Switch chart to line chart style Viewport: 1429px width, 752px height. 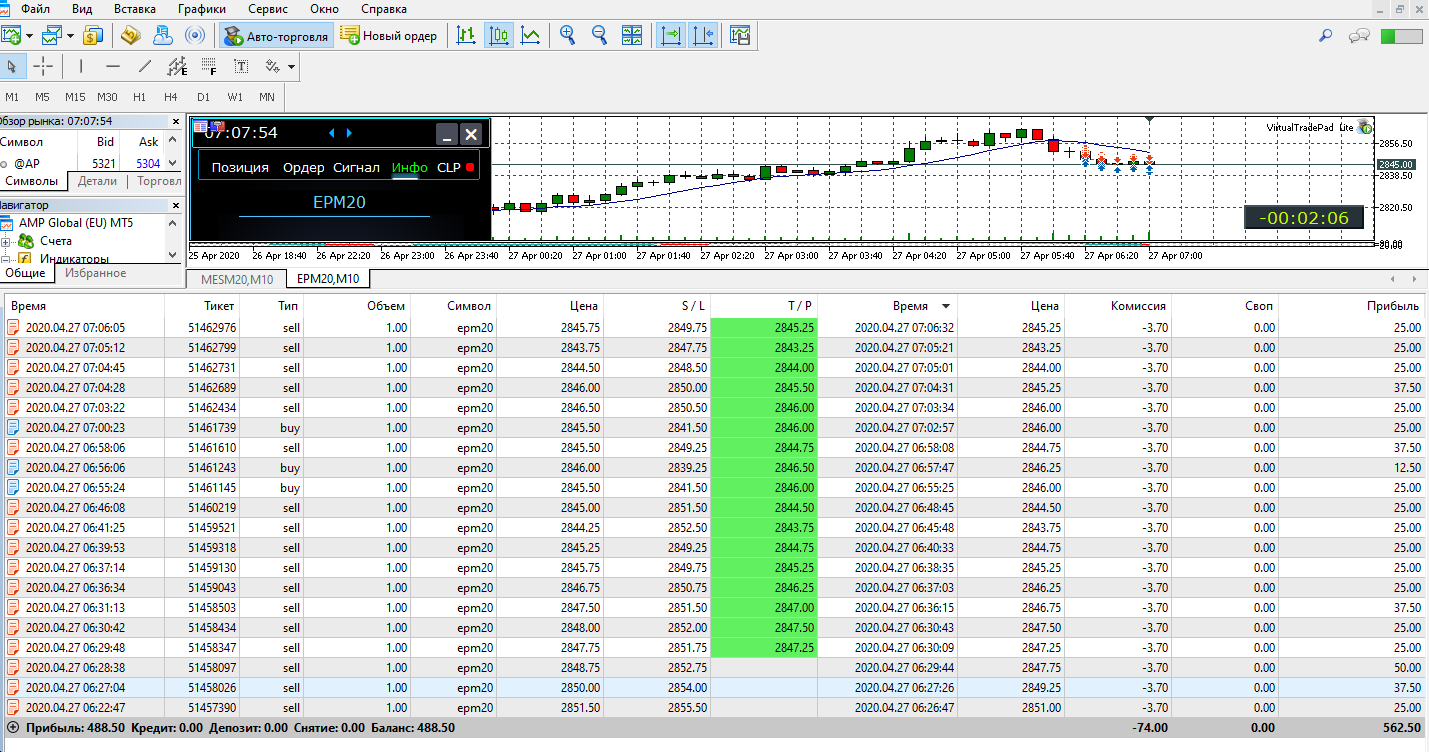(531, 36)
